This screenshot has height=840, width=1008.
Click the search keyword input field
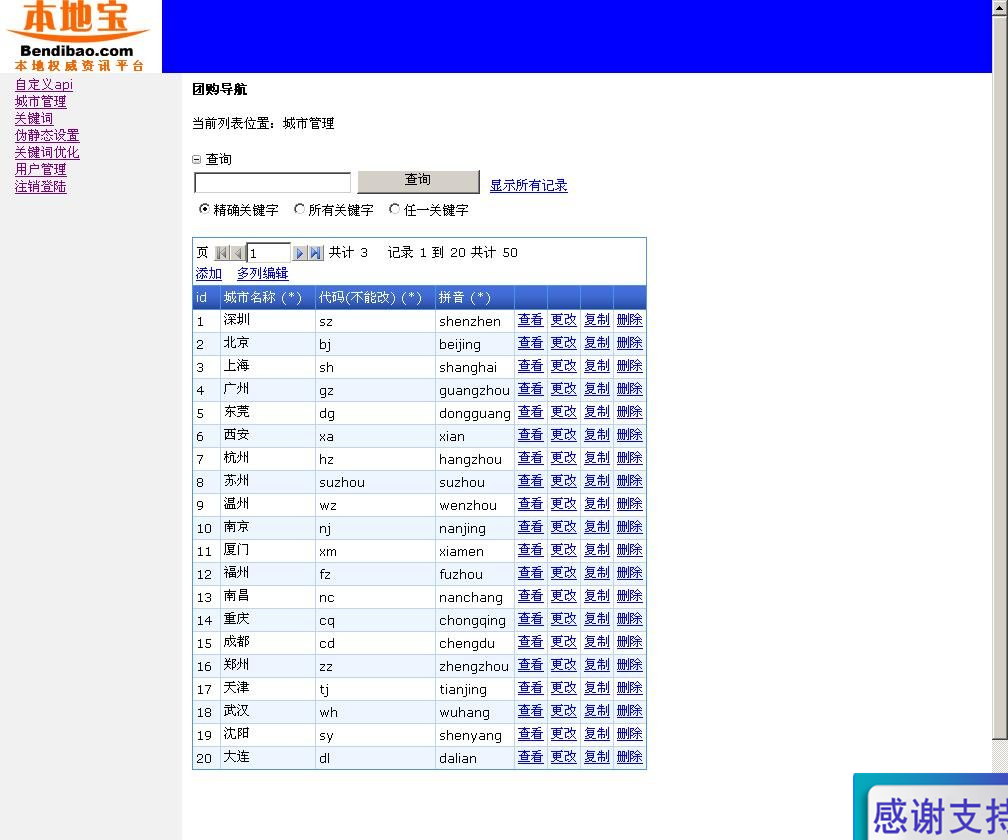click(x=273, y=183)
